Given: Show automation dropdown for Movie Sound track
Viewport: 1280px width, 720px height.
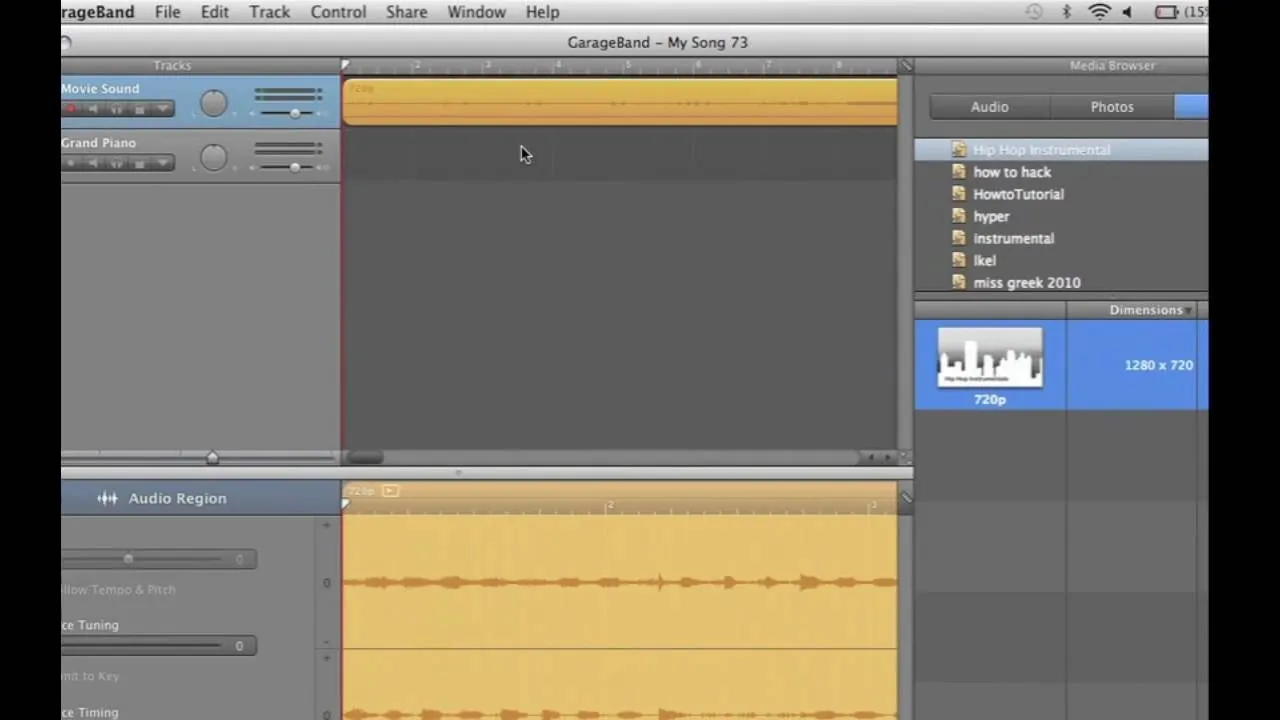Looking at the screenshot, I should [163, 108].
